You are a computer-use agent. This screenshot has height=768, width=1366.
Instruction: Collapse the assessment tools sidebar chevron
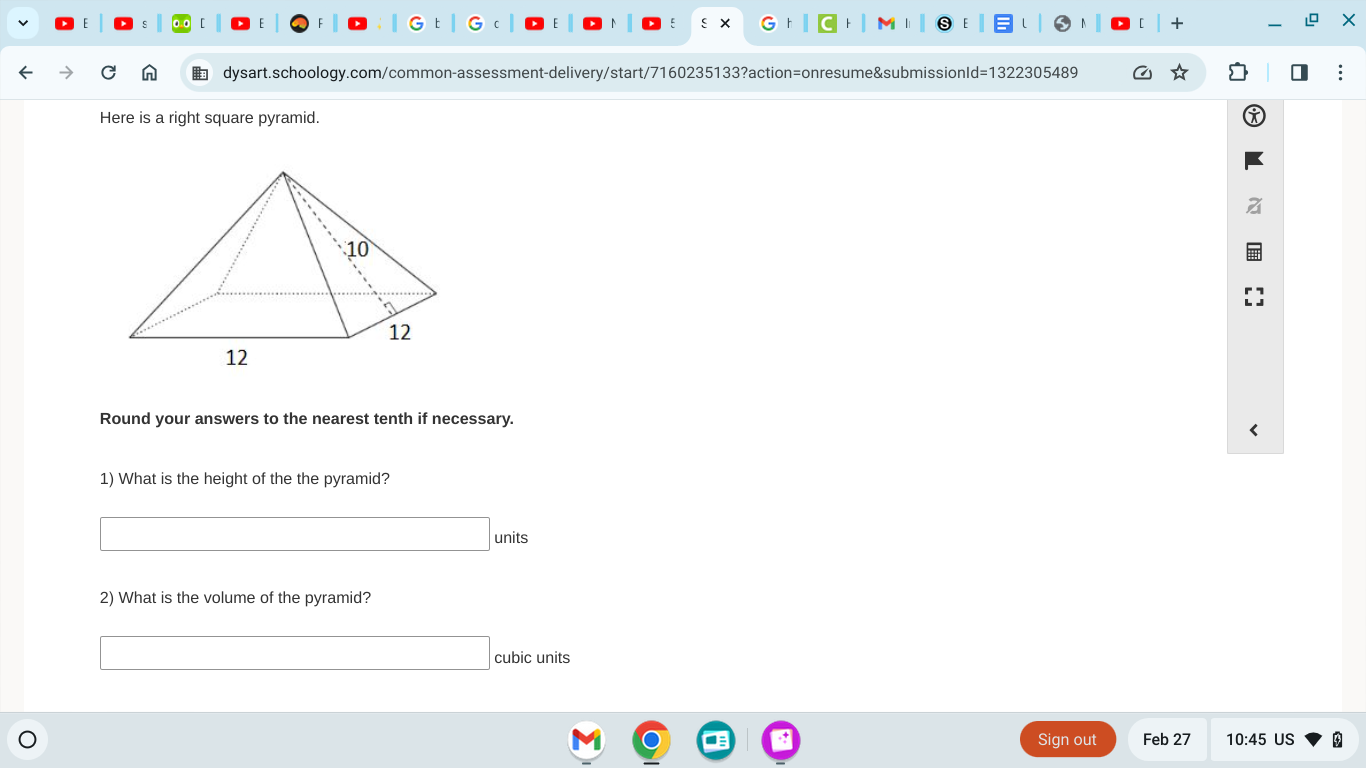point(1254,429)
